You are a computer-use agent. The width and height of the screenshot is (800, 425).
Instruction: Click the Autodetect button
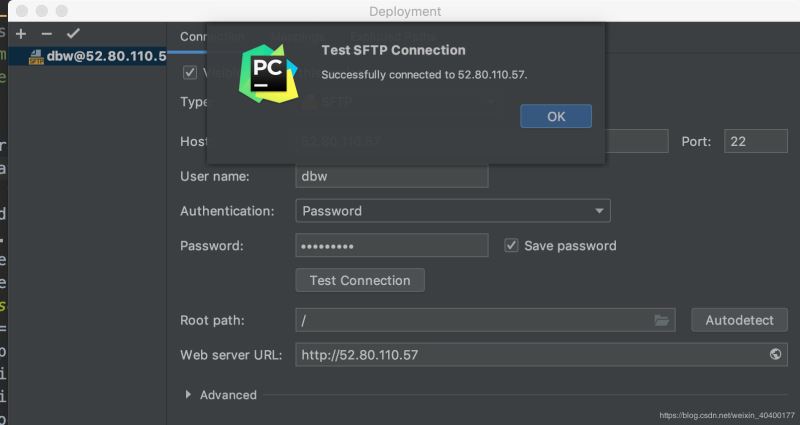pos(739,320)
